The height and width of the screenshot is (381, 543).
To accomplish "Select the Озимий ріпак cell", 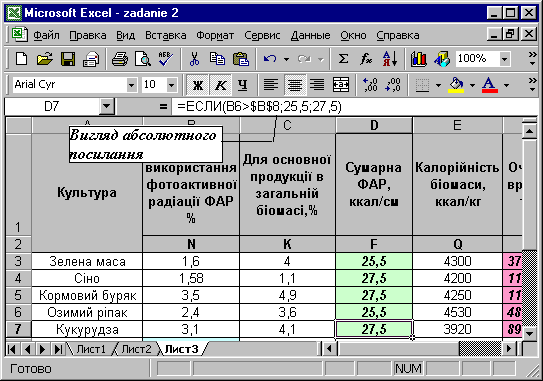I will 87,312.
